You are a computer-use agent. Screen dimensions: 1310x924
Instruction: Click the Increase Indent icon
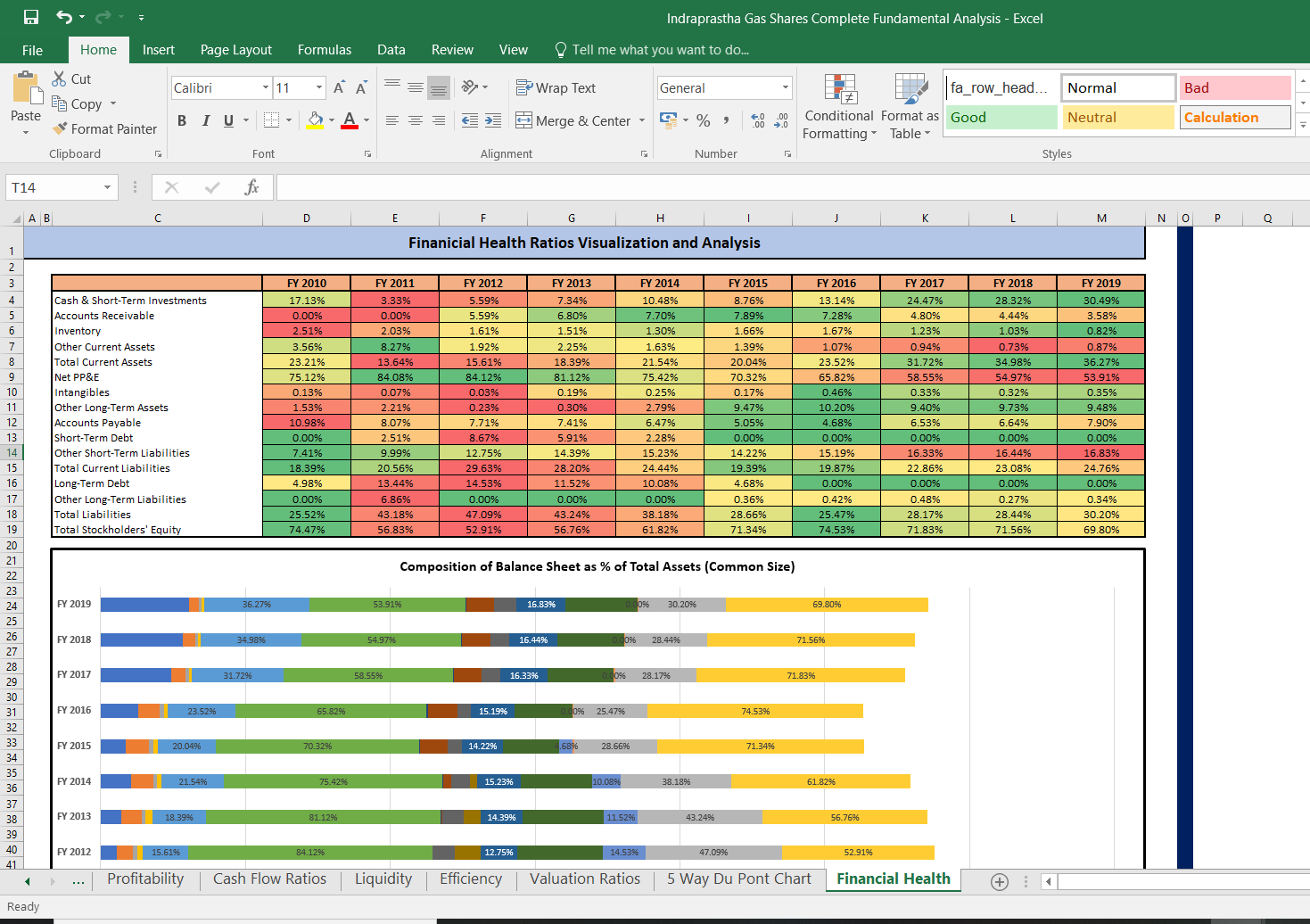(x=493, y=120)
